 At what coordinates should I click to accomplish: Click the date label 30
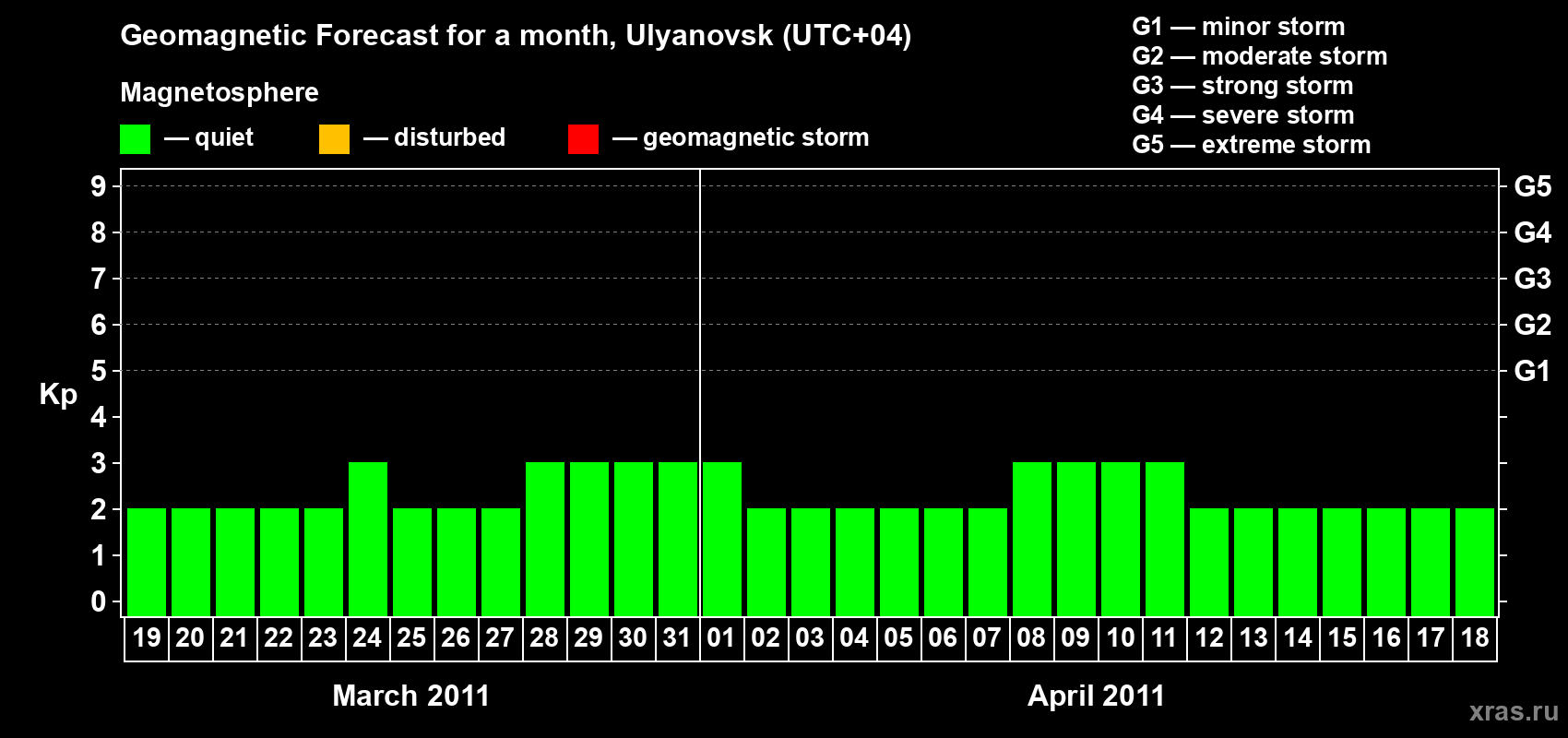click(x=633, y=637)
